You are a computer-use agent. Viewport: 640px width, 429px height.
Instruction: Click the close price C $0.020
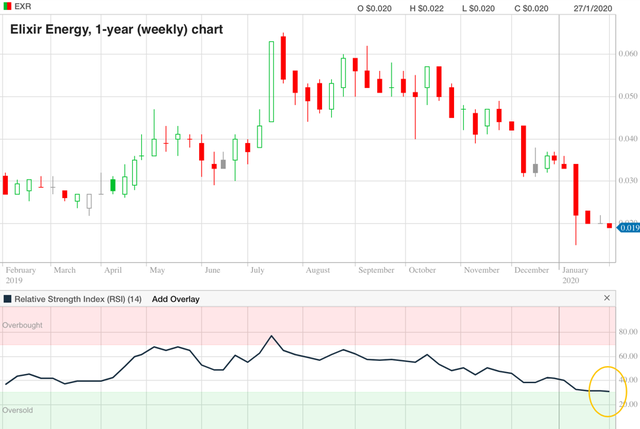point(531,9)
